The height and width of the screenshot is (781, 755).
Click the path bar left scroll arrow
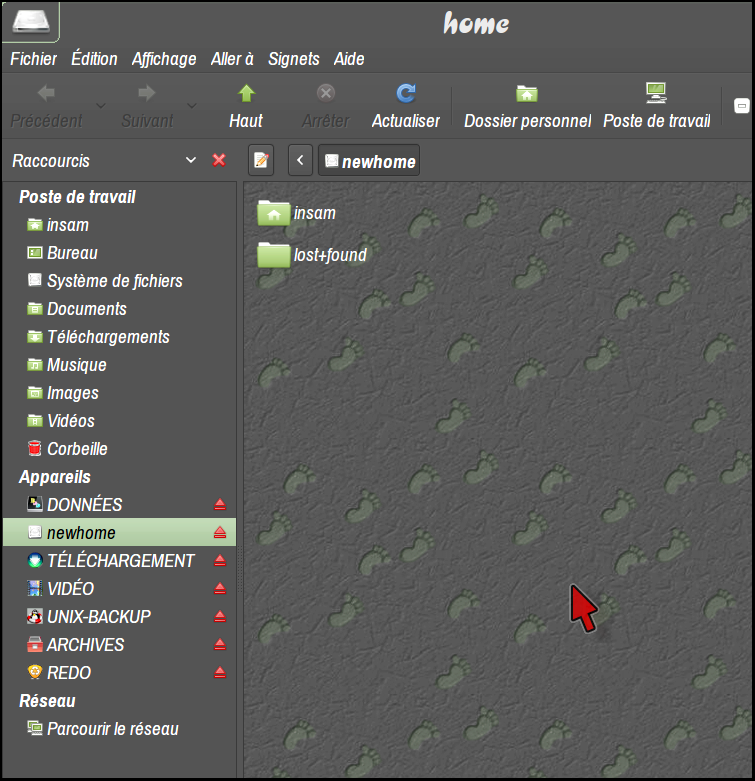point(301,160)
